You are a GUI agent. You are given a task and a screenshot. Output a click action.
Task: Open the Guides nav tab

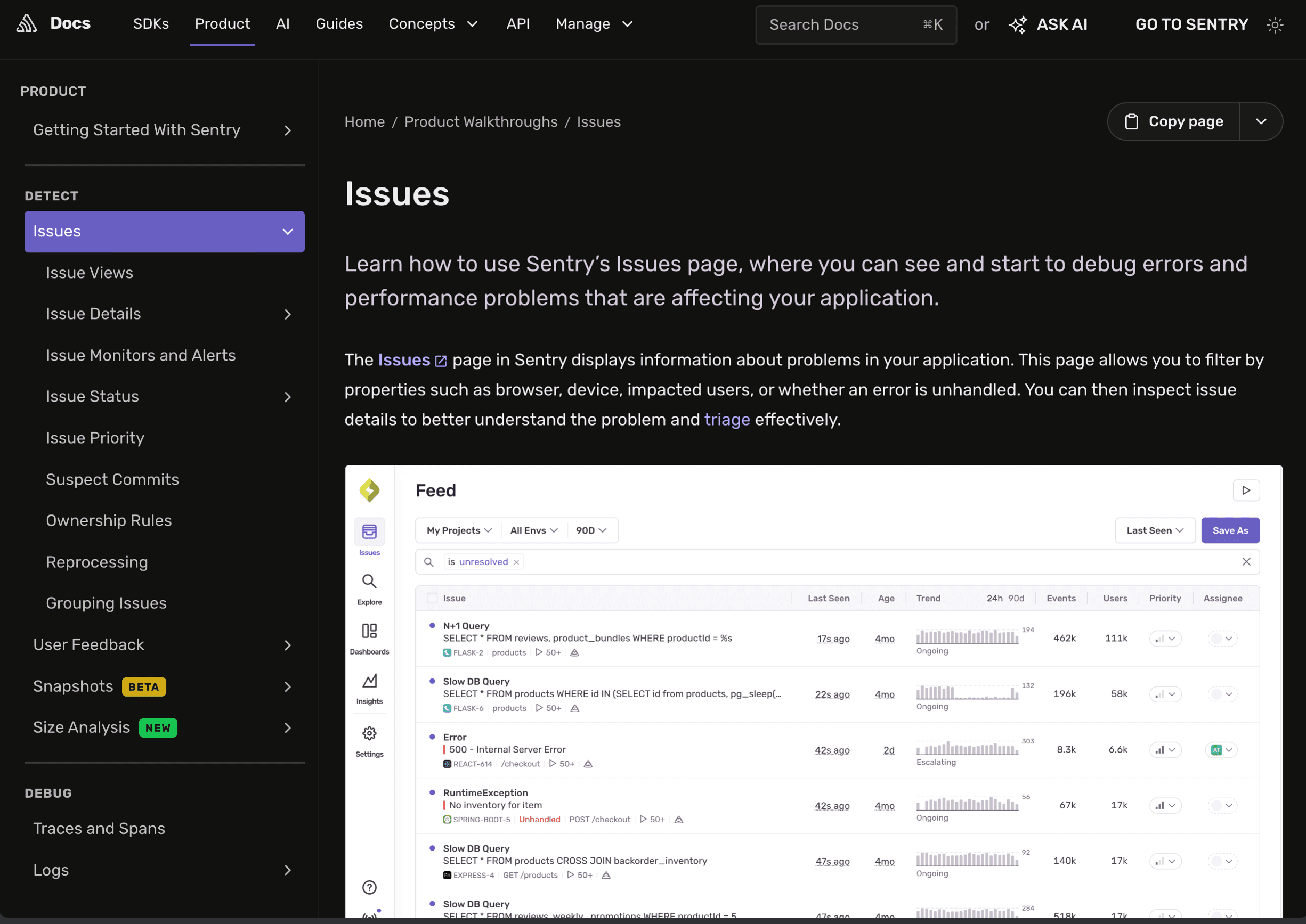[339, 24]
